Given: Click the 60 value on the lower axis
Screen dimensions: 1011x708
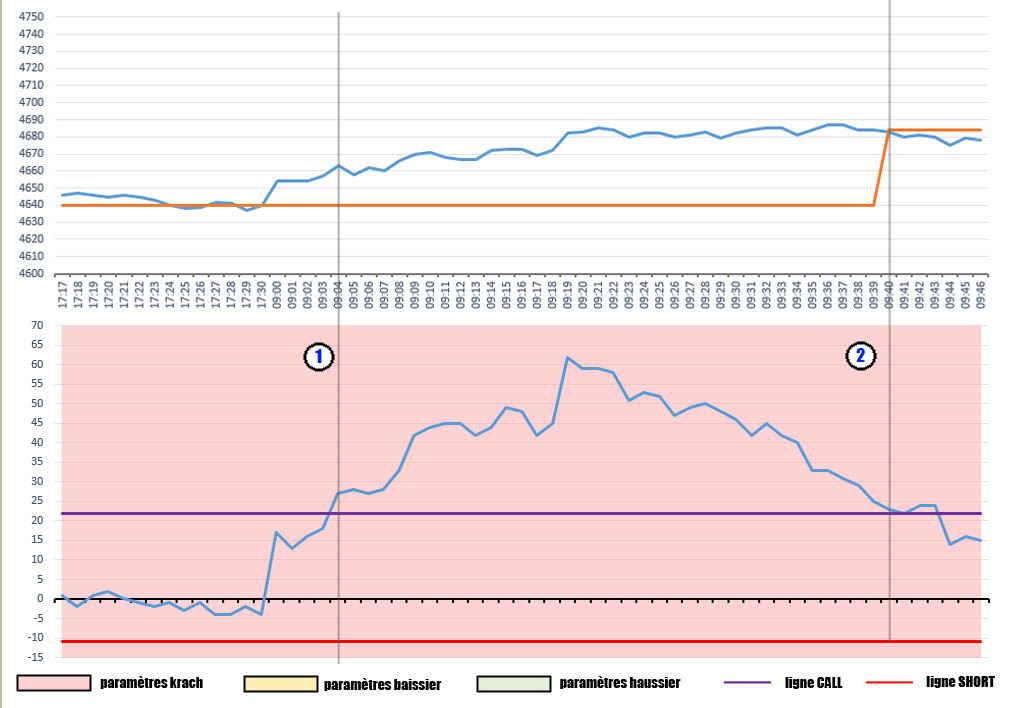Looking at the screenshot, I should click(x=37, y=364).
